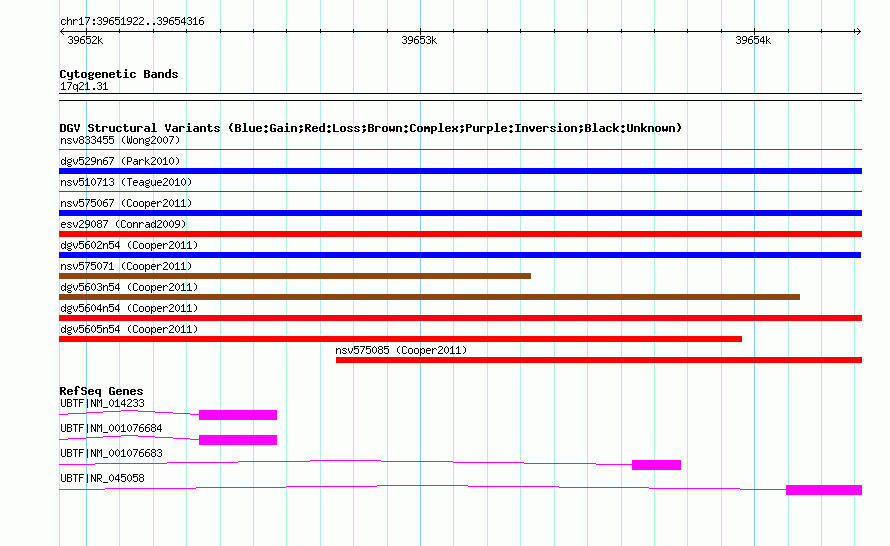Select the brown nsv575071 complex bar
This screenshot has width=890, height=546.
click(x=295, y=276)
